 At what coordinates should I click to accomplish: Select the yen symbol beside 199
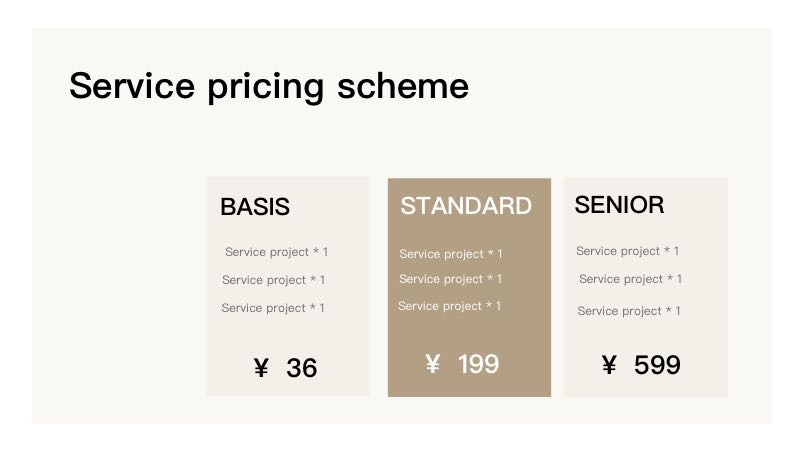tap(433, 365)
